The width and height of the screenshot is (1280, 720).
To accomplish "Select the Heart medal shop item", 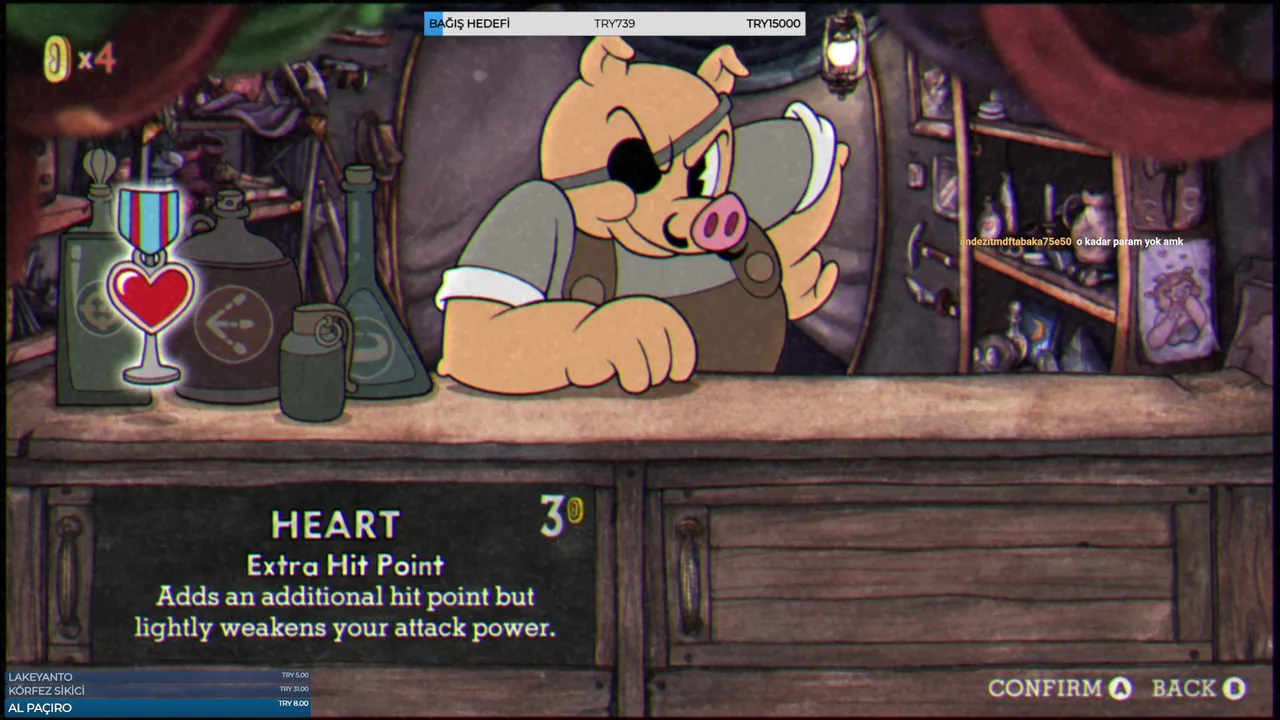I will [150, 286].
